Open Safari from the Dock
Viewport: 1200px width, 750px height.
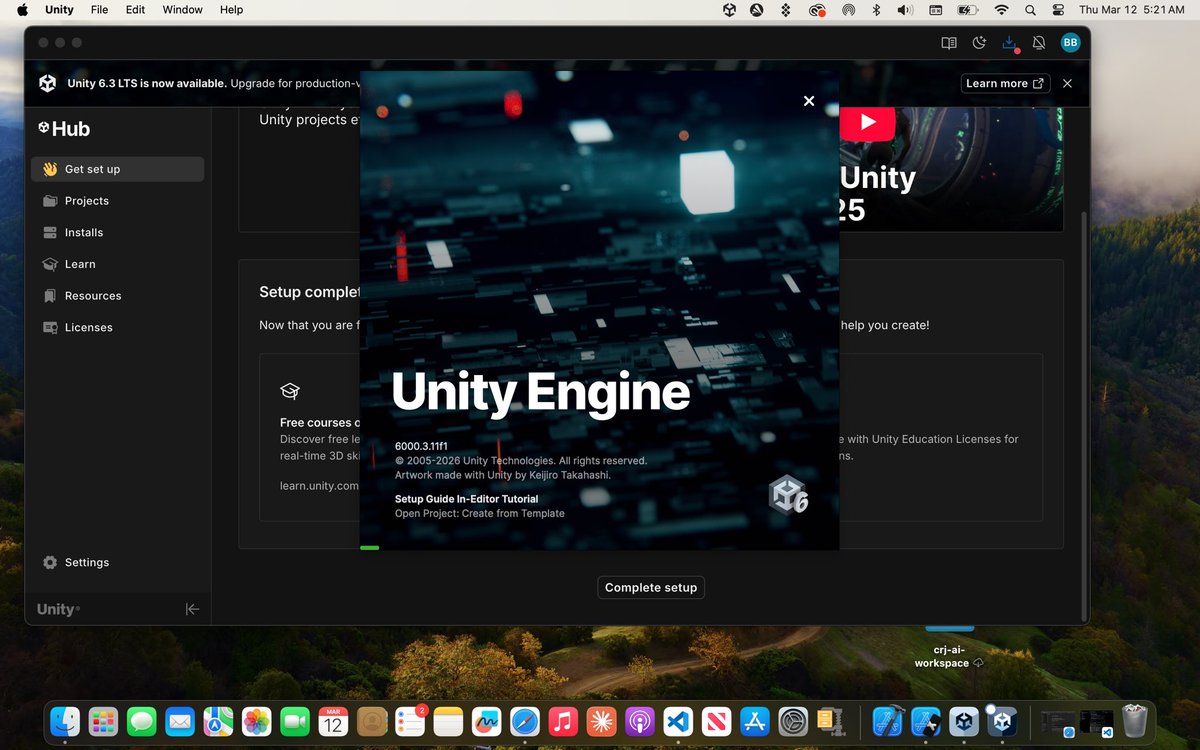point(525,720)
